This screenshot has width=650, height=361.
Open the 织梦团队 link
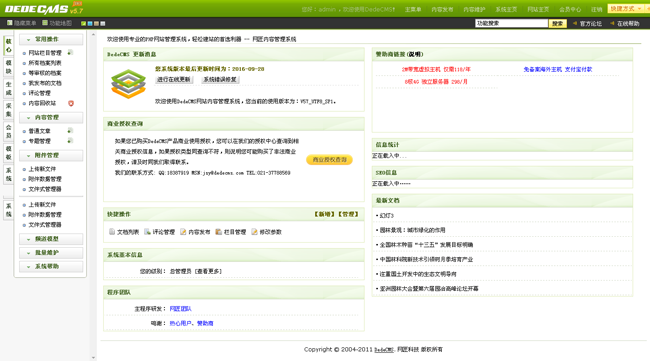pos(180,309)
